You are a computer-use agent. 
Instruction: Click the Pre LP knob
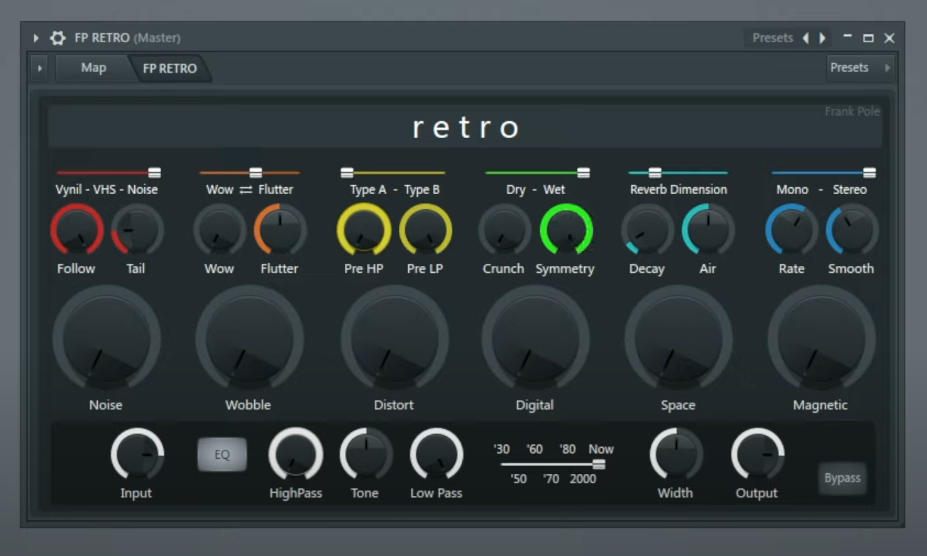pyautogui.click(x=426, y=229)
